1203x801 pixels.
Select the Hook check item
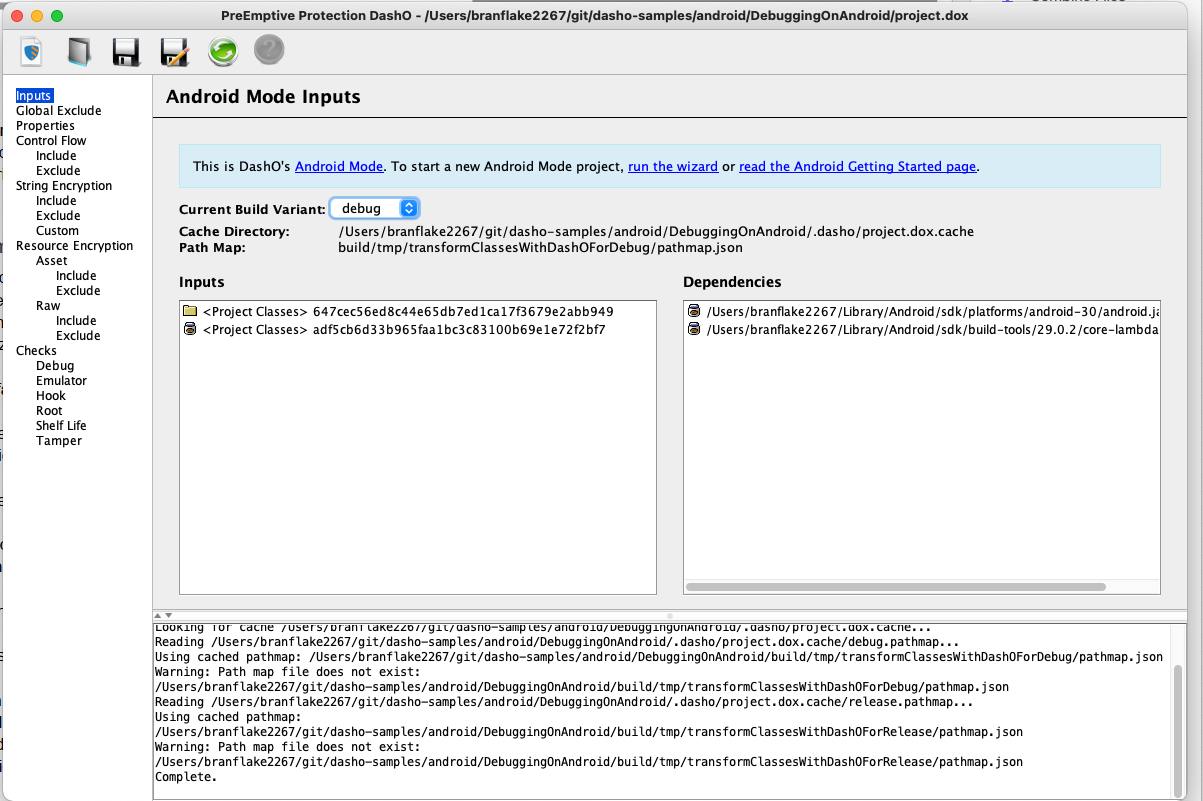pos(51,396)
